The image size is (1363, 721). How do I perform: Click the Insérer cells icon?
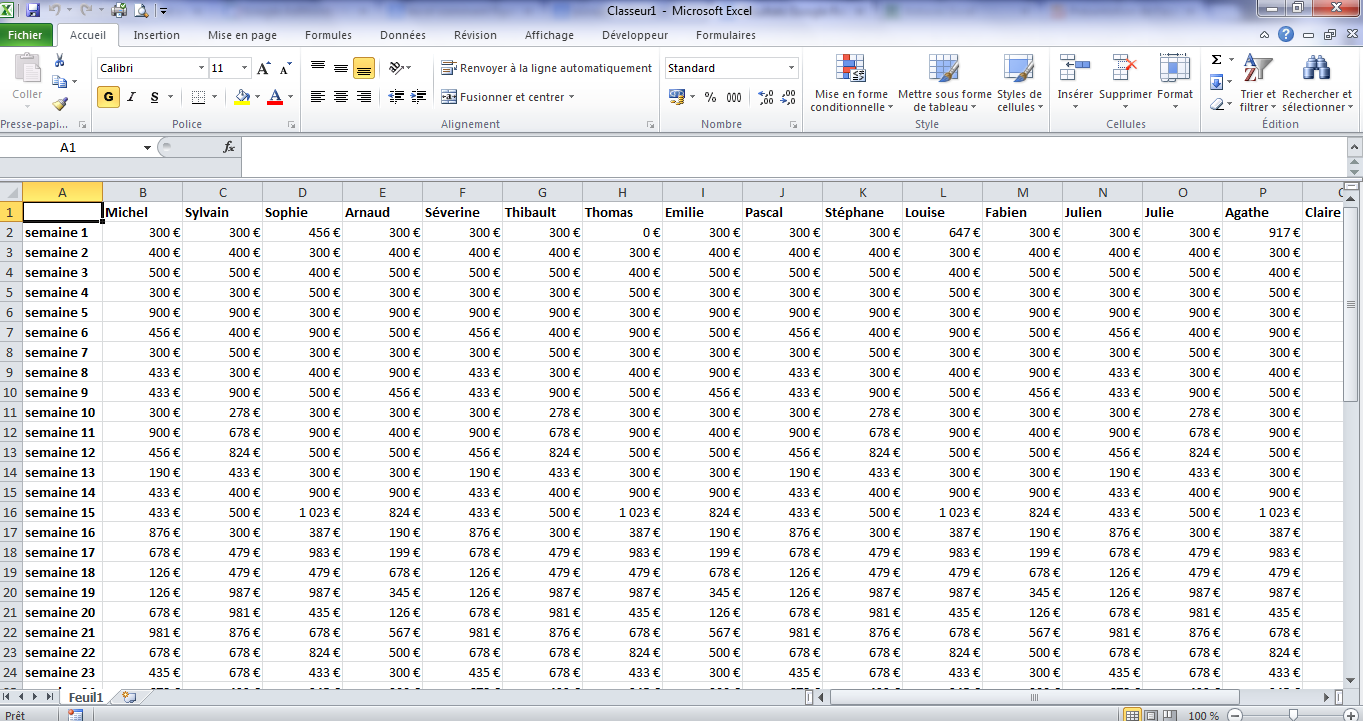(x=1075, y=70)
